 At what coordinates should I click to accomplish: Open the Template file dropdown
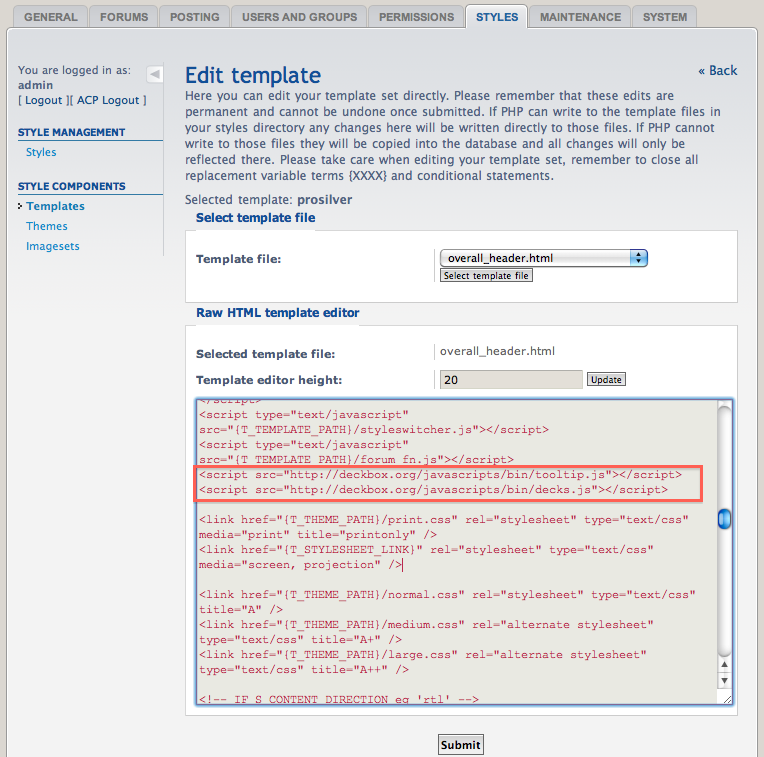point(543,258)
